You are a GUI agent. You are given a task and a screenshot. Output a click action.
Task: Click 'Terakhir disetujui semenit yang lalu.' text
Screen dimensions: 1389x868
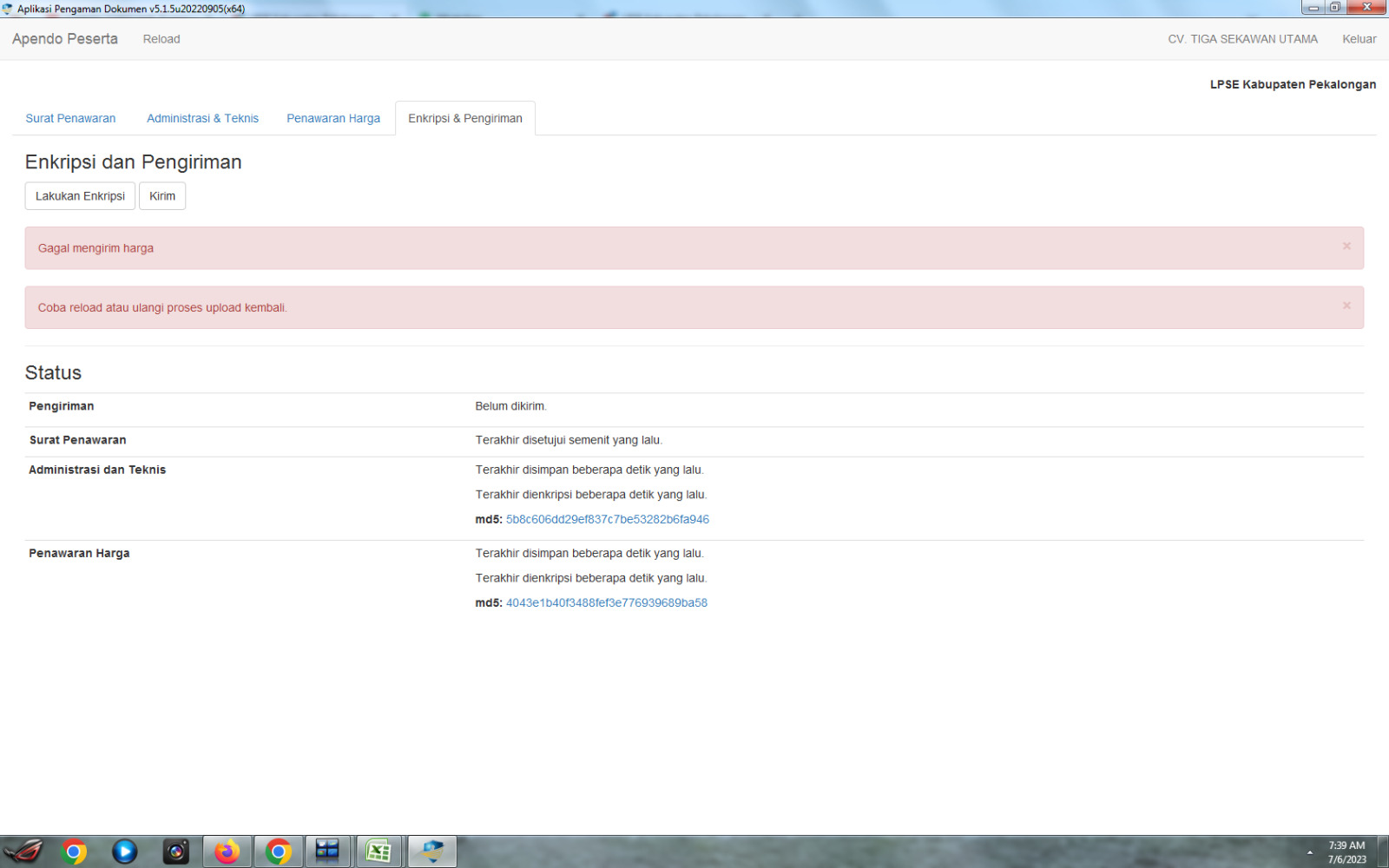pyautogui.click(x=569, y=440)
